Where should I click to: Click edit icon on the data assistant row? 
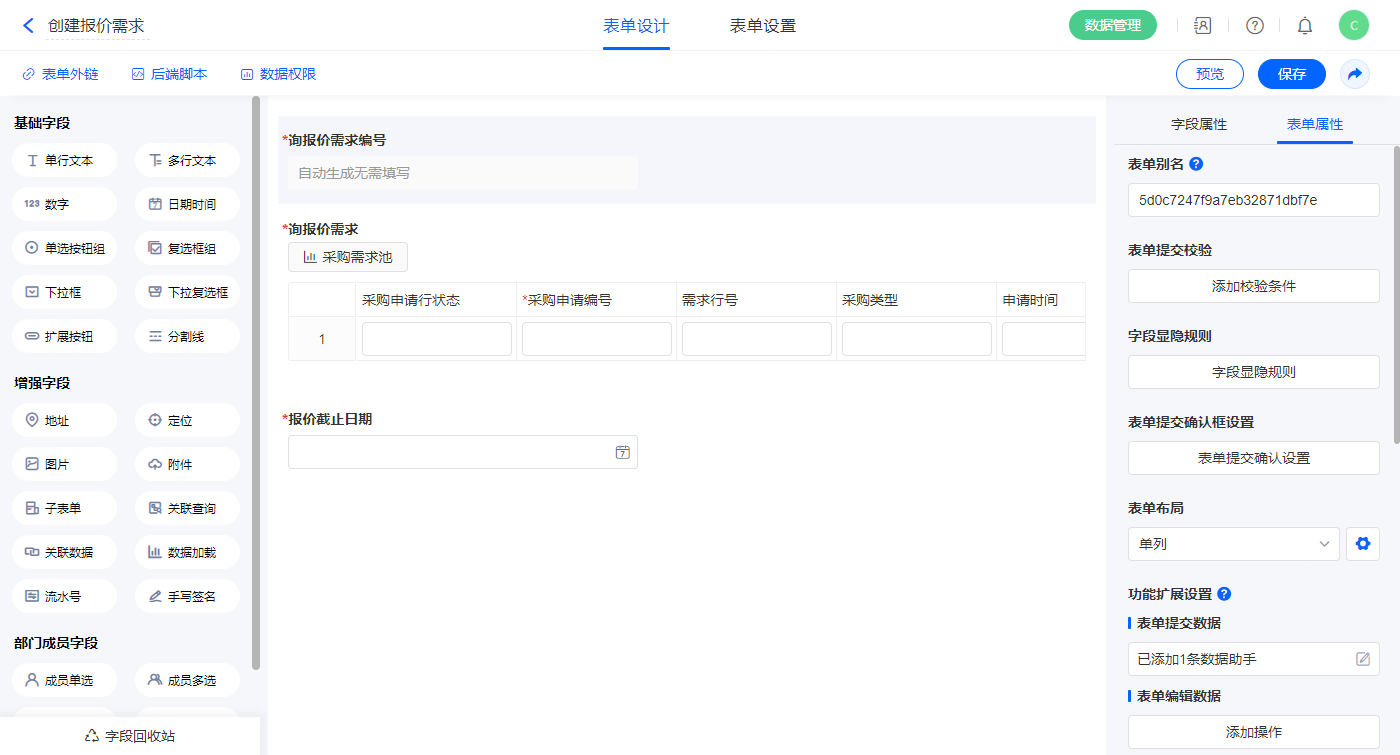click(1362, 659)
